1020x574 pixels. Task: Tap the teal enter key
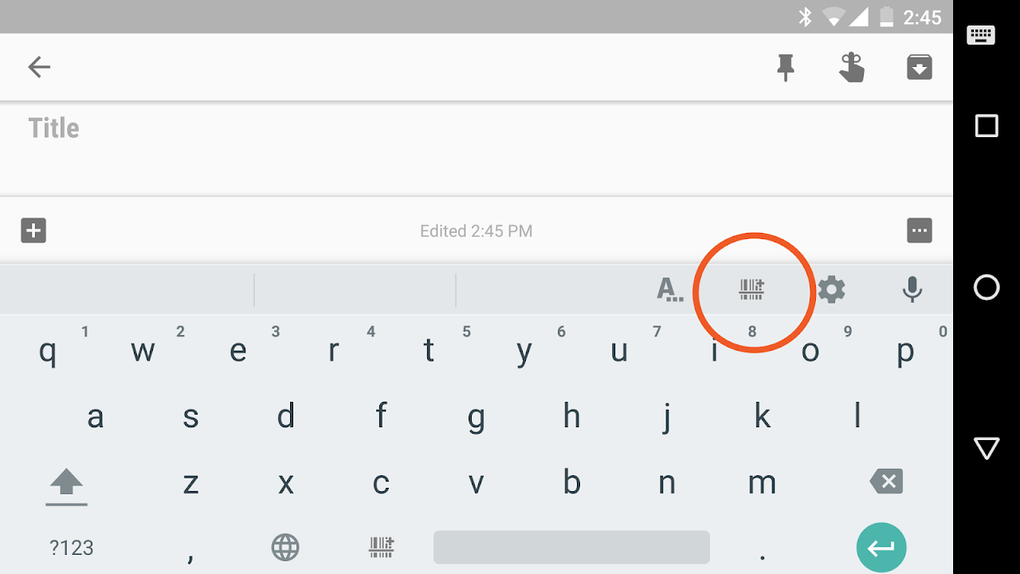[x=881, y=548]
